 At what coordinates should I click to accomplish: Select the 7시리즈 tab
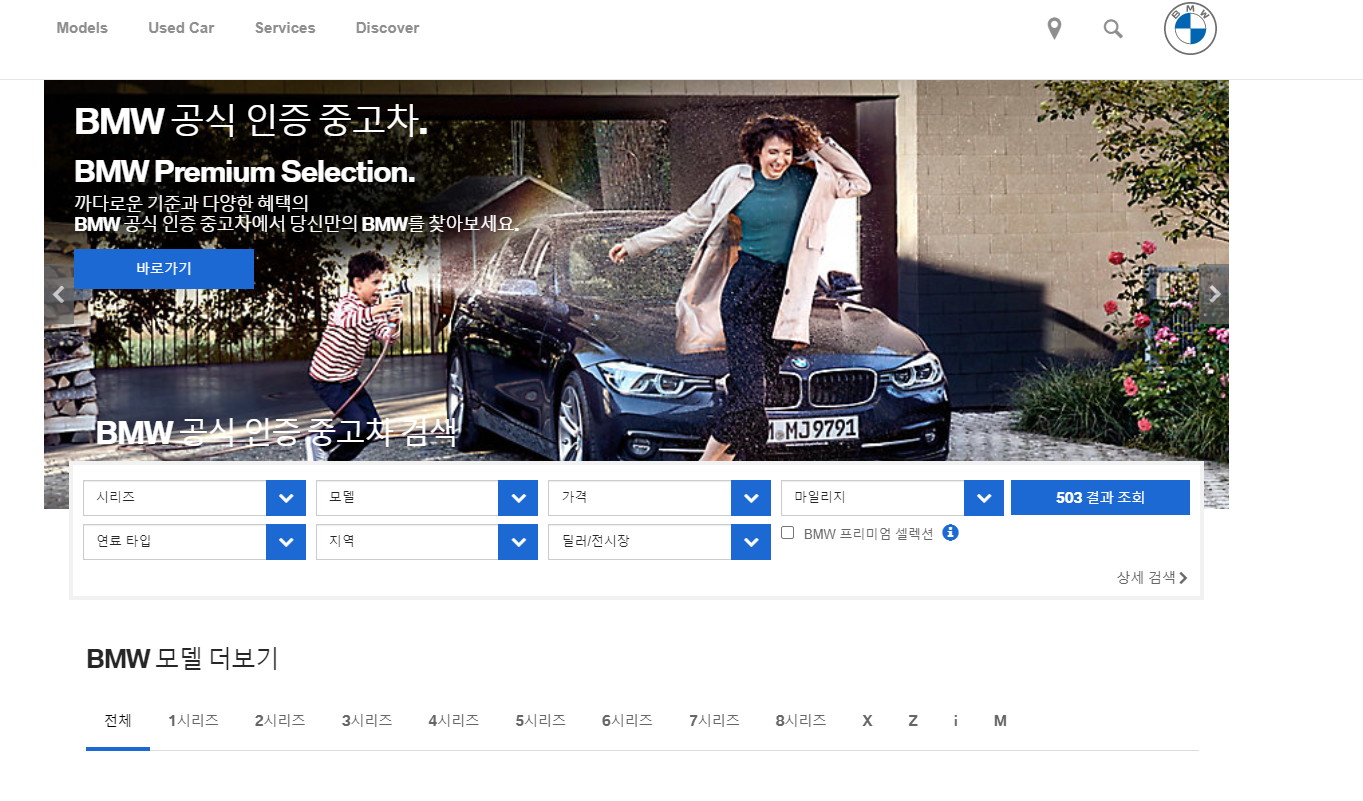714,721
